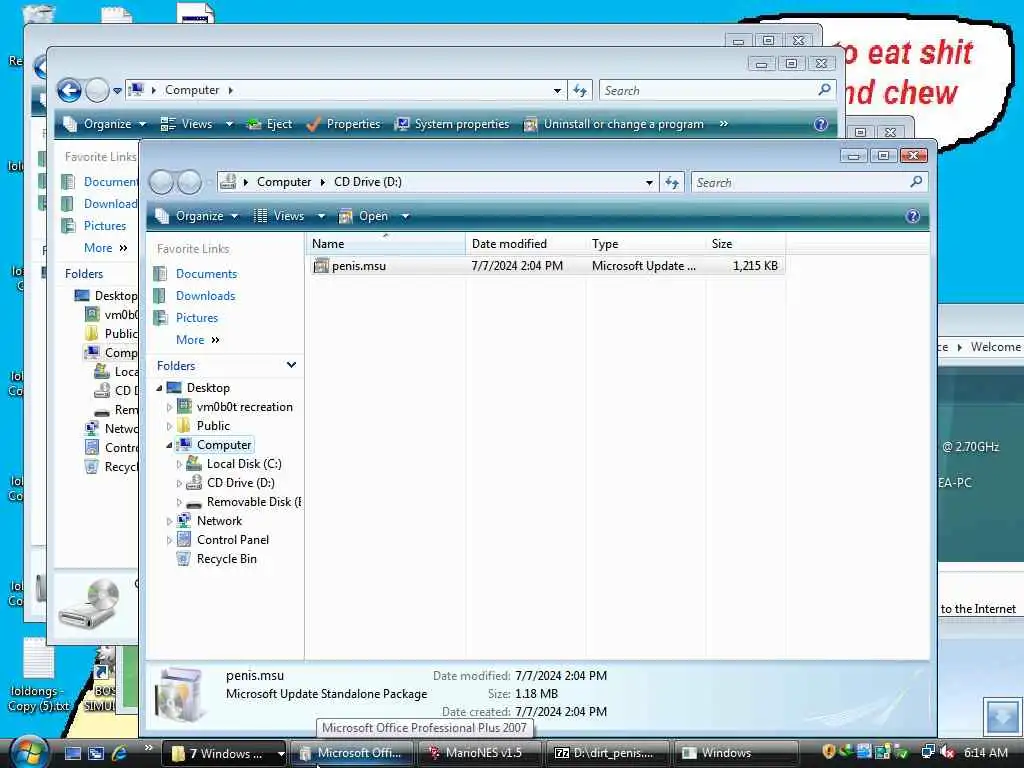The height and width of the screenshot is (768, 1024).
Task: Click the Recycle Bin icon in folder tree
Action: (184, 559)
